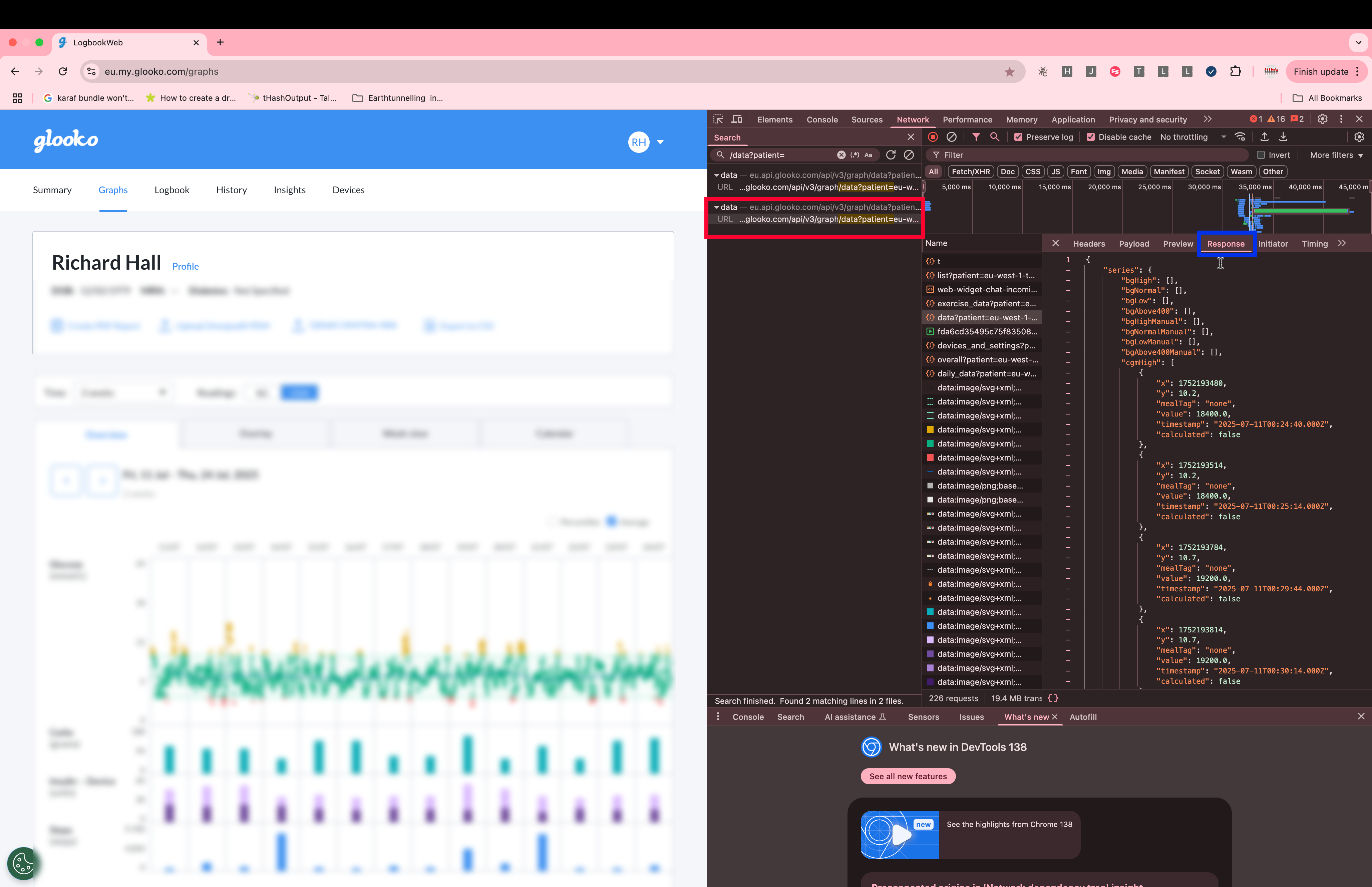Click the clear network log icon
The width and height of the screenshot is (1372, 887).
(951, 137)
